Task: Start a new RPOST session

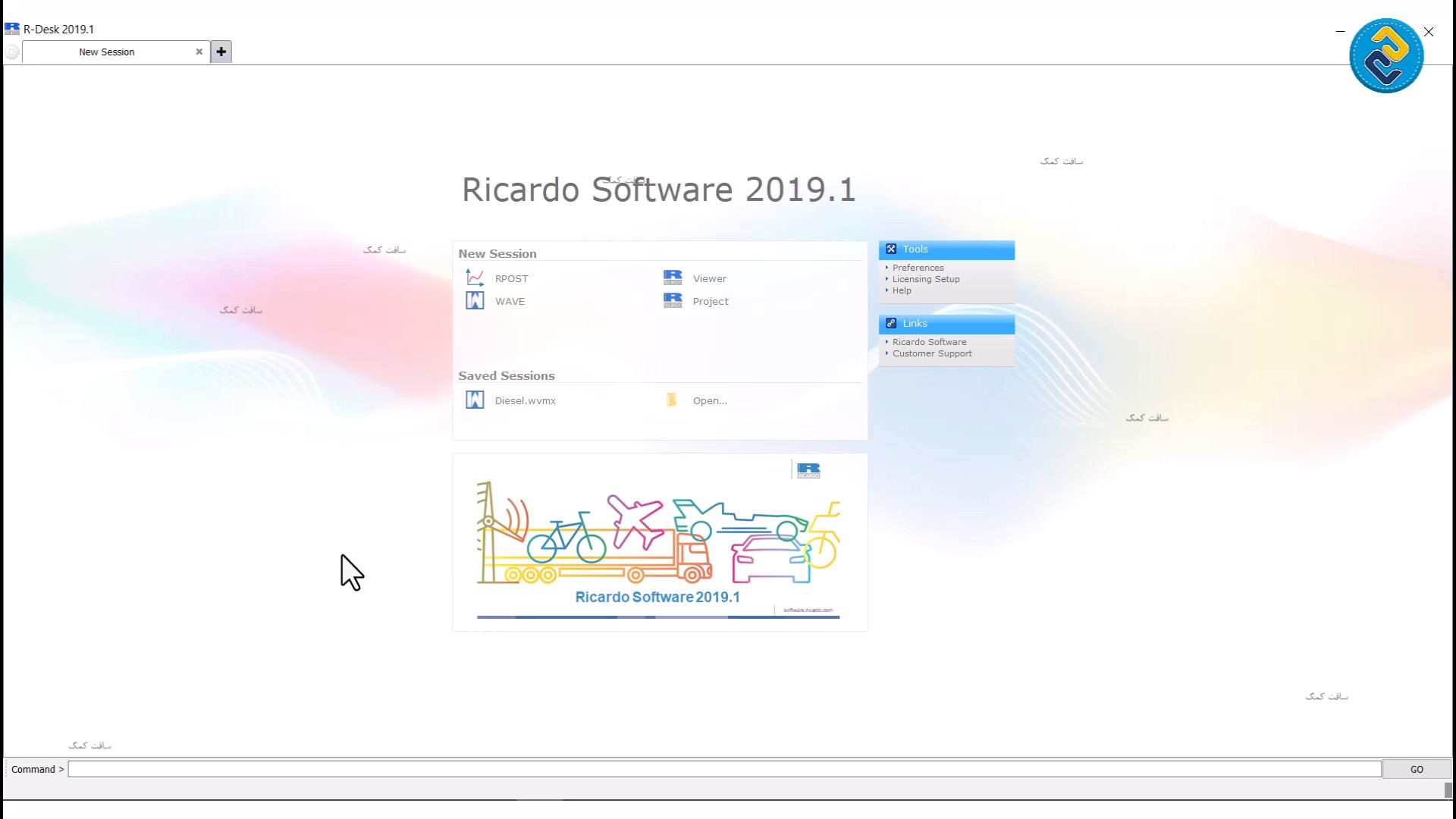Action: [511, 278]
